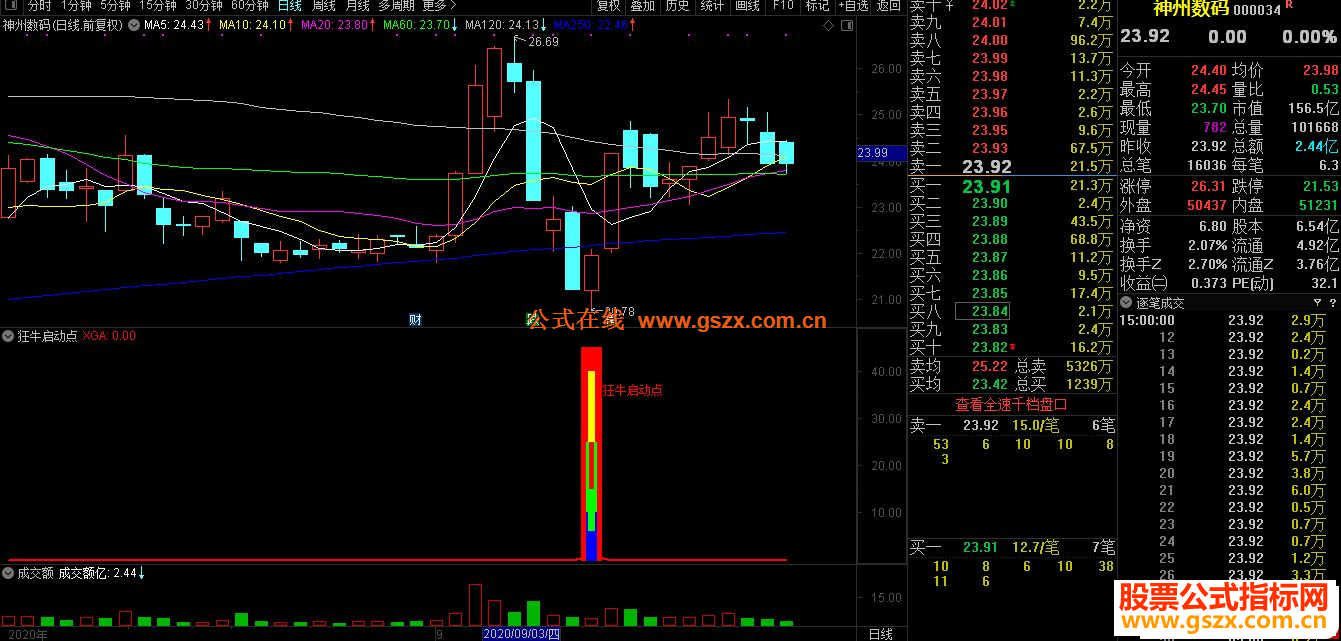Select the 60分钟 period tab
Image resolution: width=1341 pixels, height=641 pixels.
coord(249,6)
